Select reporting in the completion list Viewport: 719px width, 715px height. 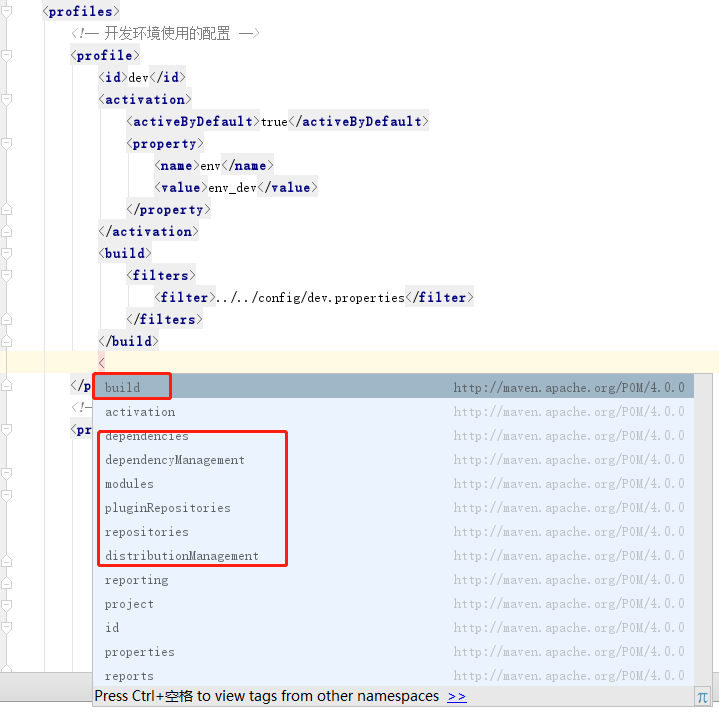tap(393, 580)
